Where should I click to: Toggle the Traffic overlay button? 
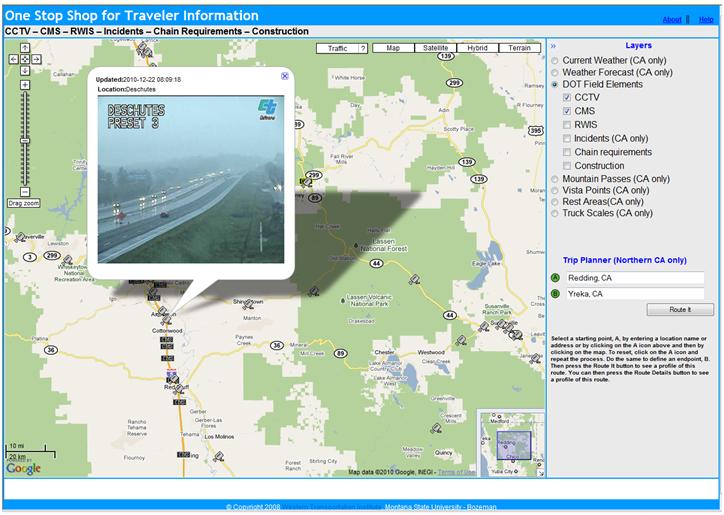click(337, 48)
